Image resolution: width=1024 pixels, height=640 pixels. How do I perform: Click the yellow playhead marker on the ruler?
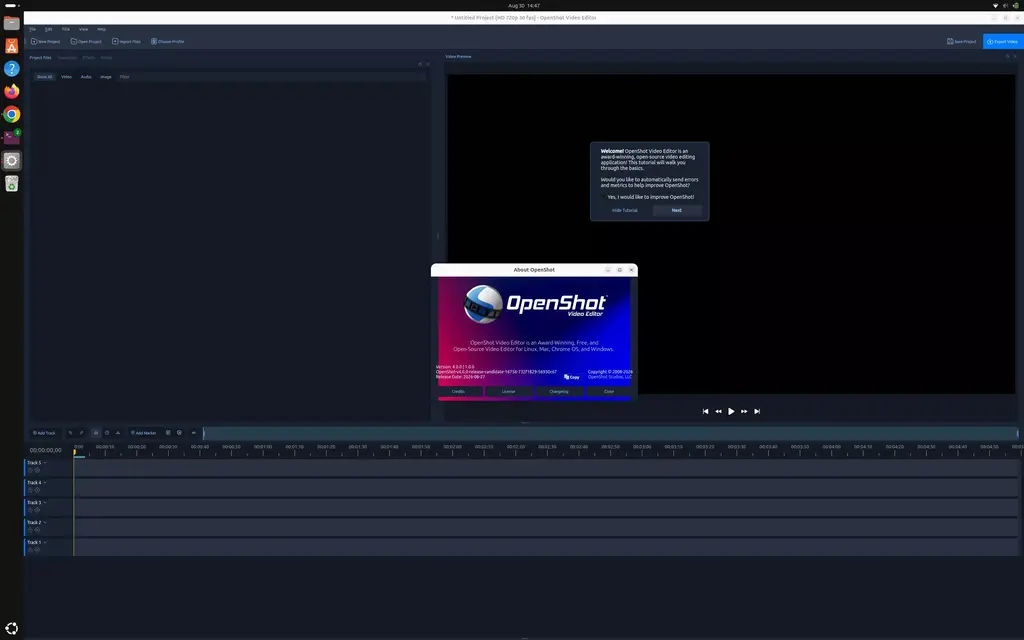coord(74,452)
